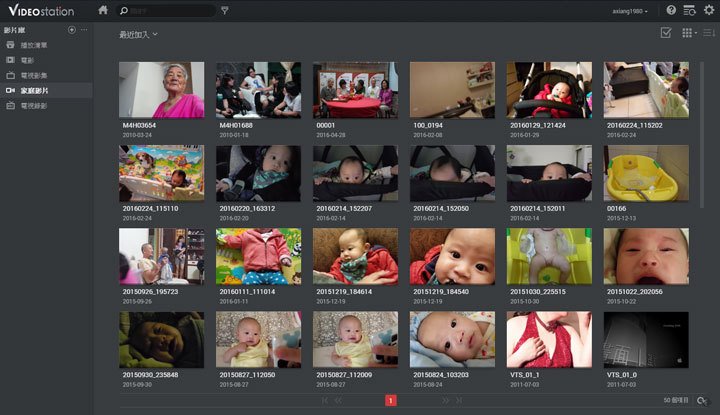This screenshot has height=415, width=720.
Task: Open video thumbnail M4H03654
Action: click(x=161, y=90)
